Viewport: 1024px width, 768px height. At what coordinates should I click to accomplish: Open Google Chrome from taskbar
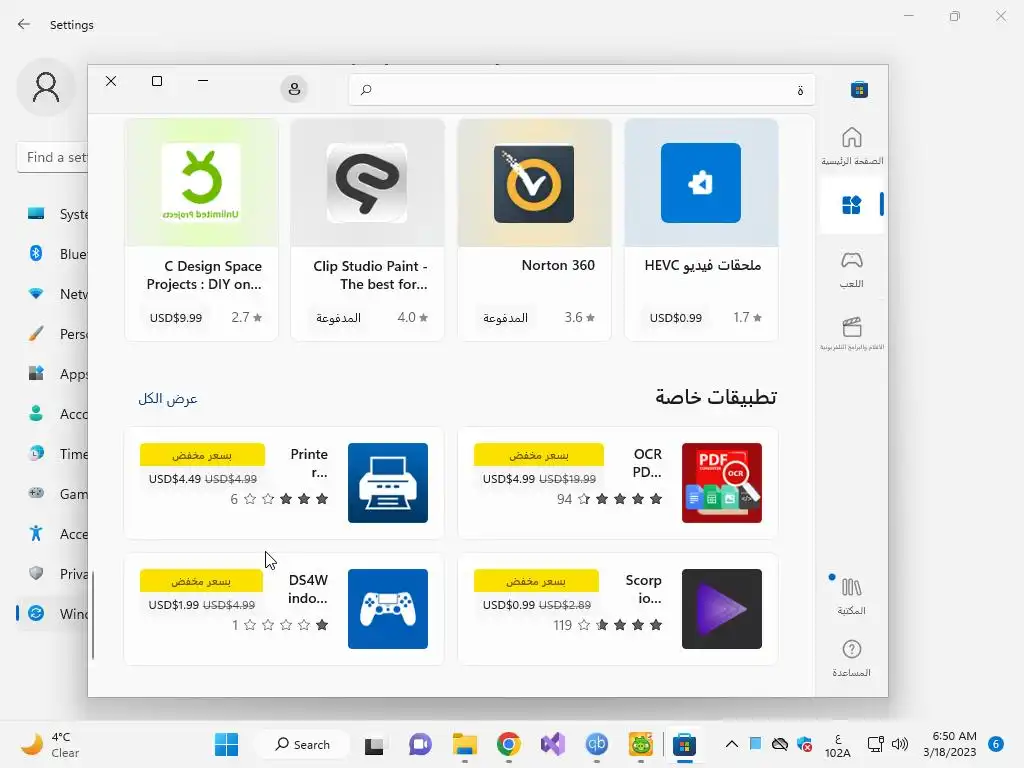tap(509, 744)
